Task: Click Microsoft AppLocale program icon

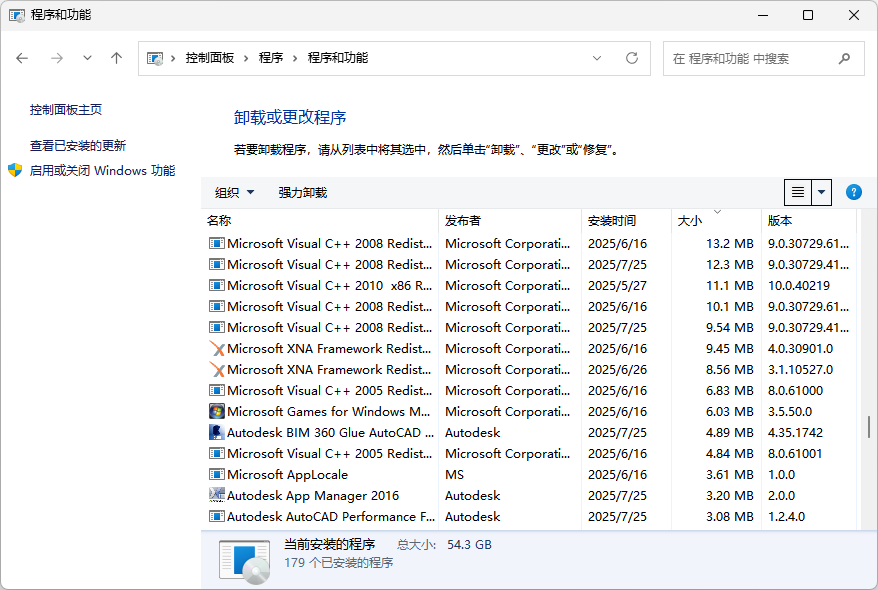Action: click(x=216, y=475)
